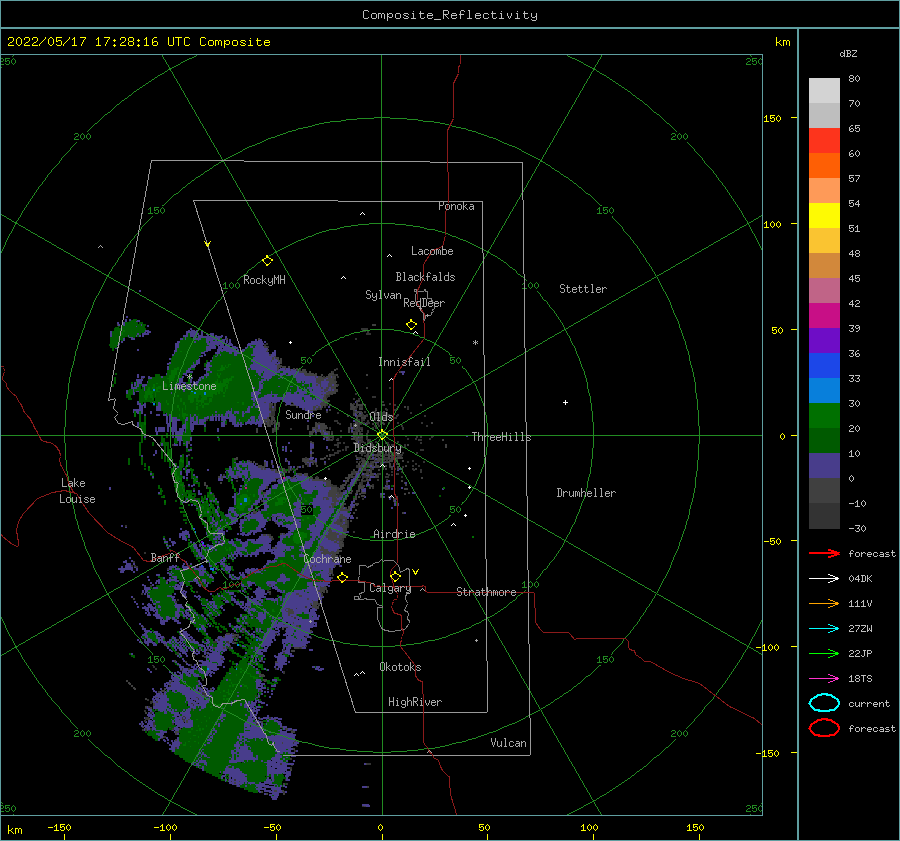The height and width of the screenshot is (841, 900).
Task: Click the white plus marker east of ThreeHills
Action: [565, 402]
